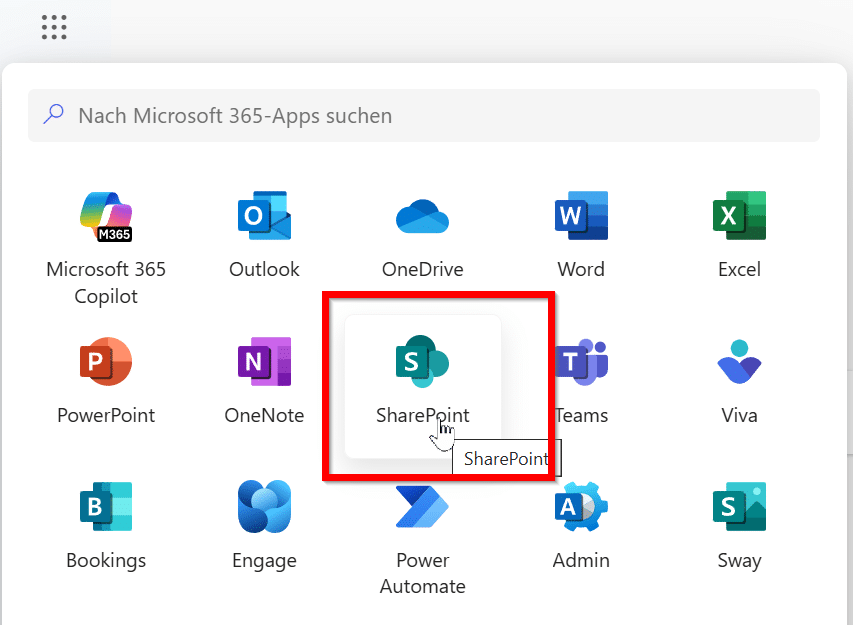853x625 pixels.
Task: Click the "OneDrive" label text
Action: (x=423, y=269)
